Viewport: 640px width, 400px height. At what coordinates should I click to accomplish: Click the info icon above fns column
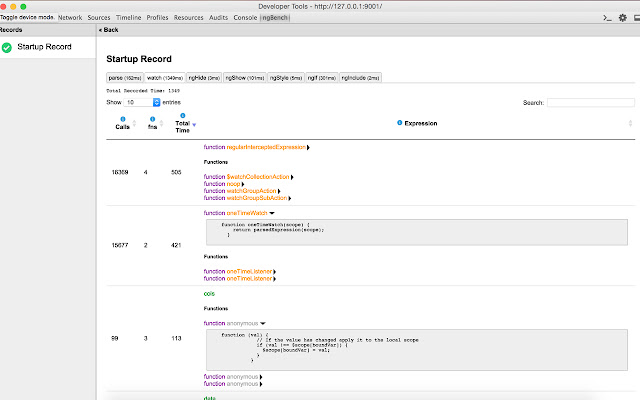pos(152,119)
